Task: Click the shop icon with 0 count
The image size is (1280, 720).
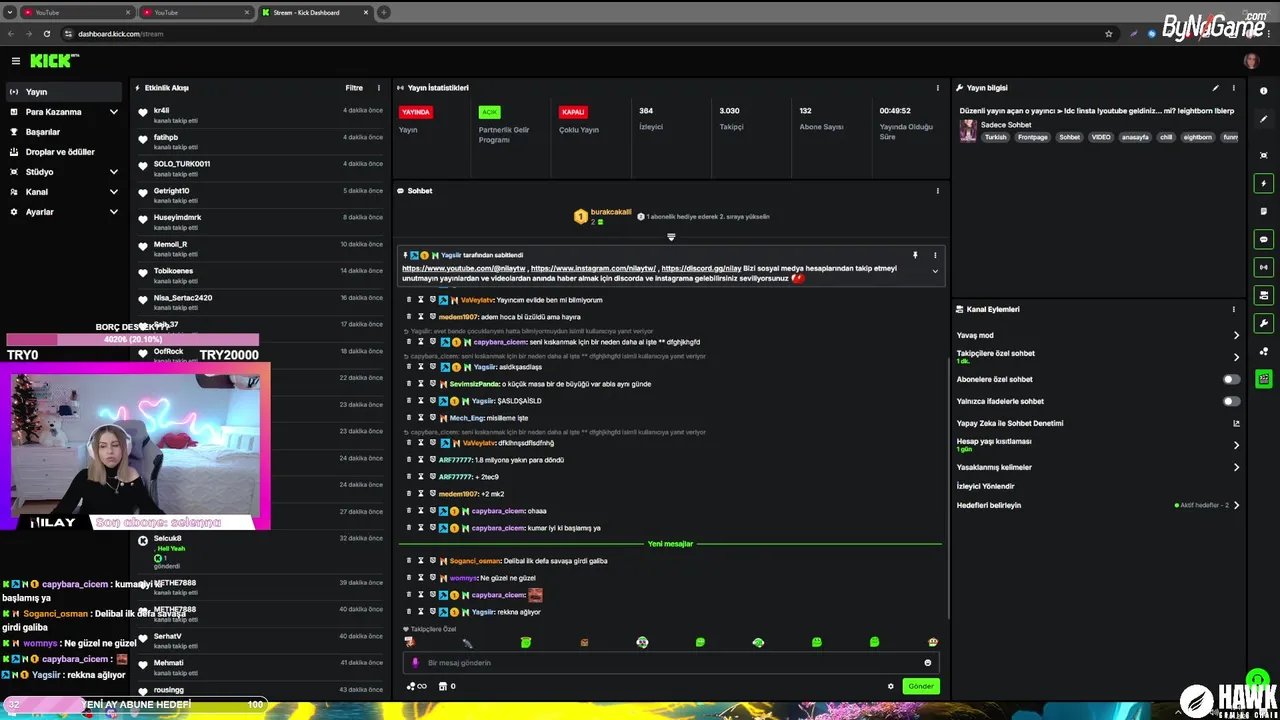Action: [448, 686]
